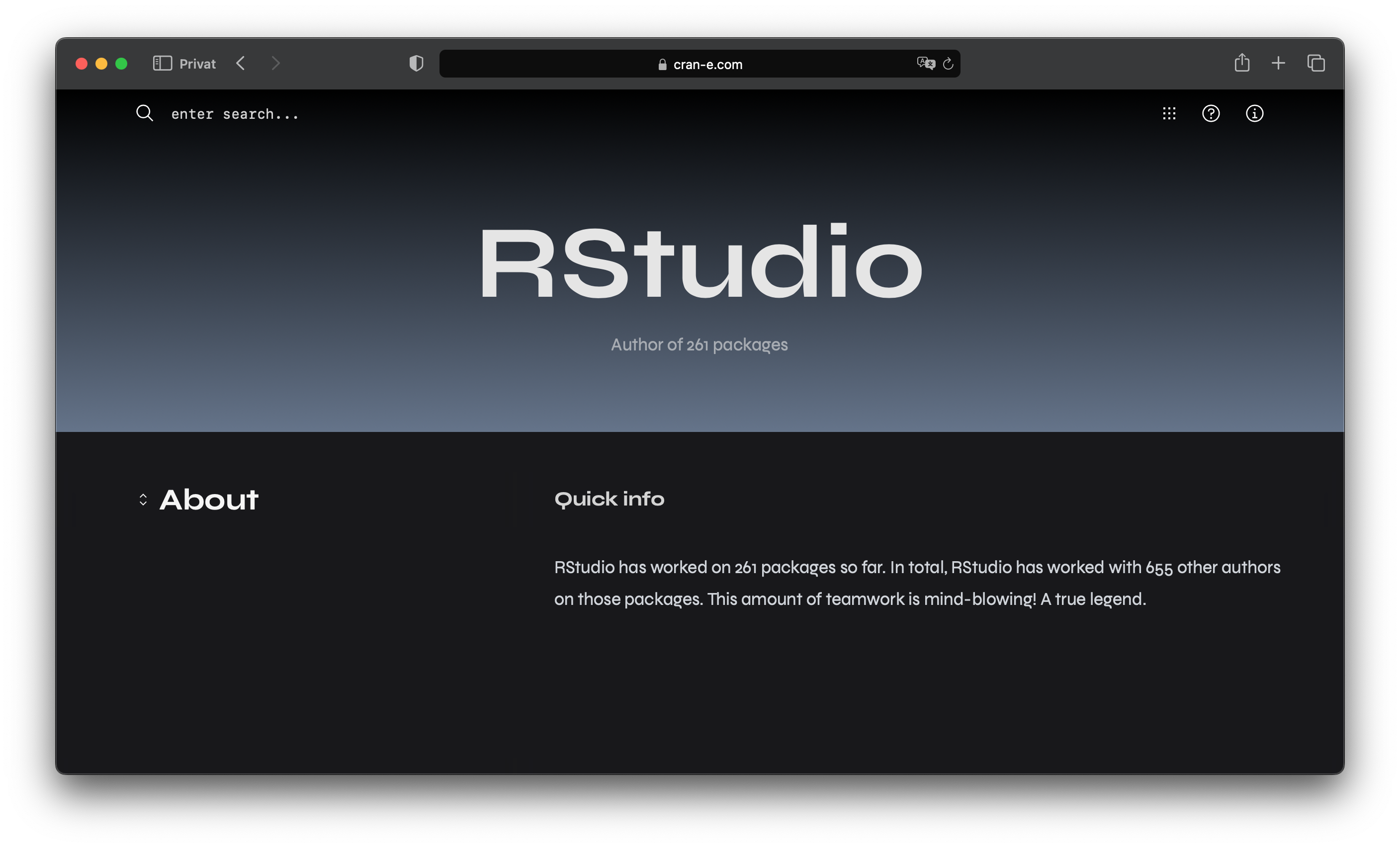Screen dimensions: 1400x848
Task: Open the grid apps menu icon
Action: coord(1169,114)
